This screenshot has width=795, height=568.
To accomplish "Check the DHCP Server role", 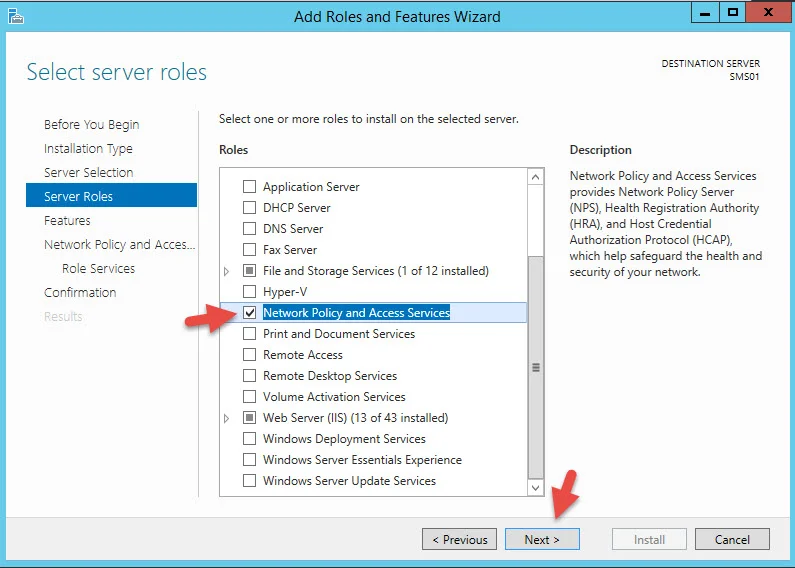I will point(249,207).
